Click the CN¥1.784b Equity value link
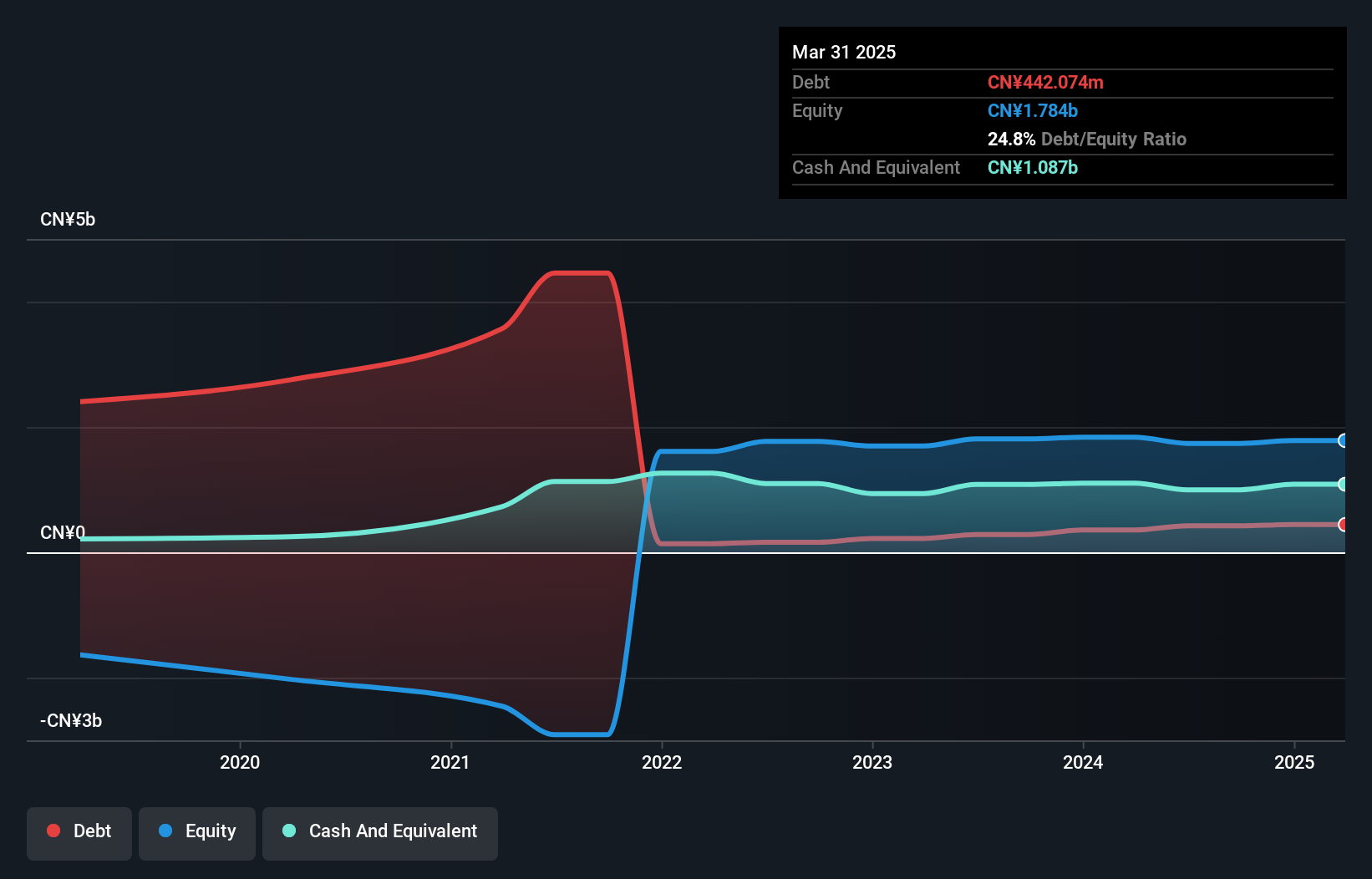1372x879 pixels. pyautogui.click(x=1033, y=110)
